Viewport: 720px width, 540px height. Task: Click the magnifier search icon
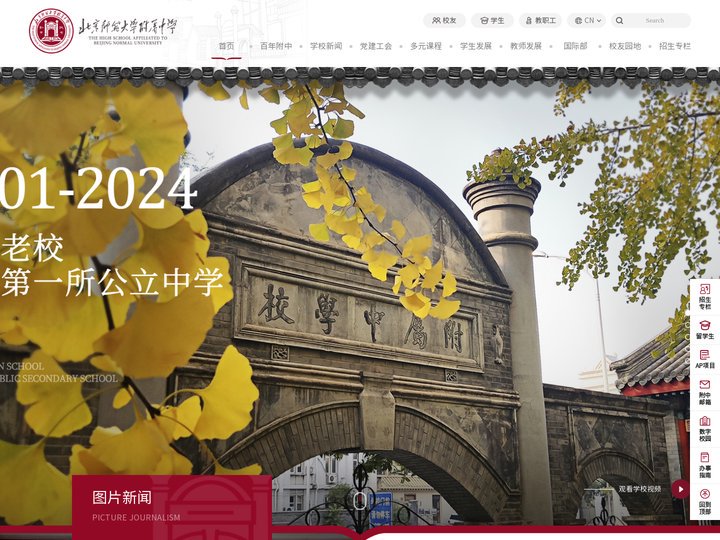tap(619, 21)
